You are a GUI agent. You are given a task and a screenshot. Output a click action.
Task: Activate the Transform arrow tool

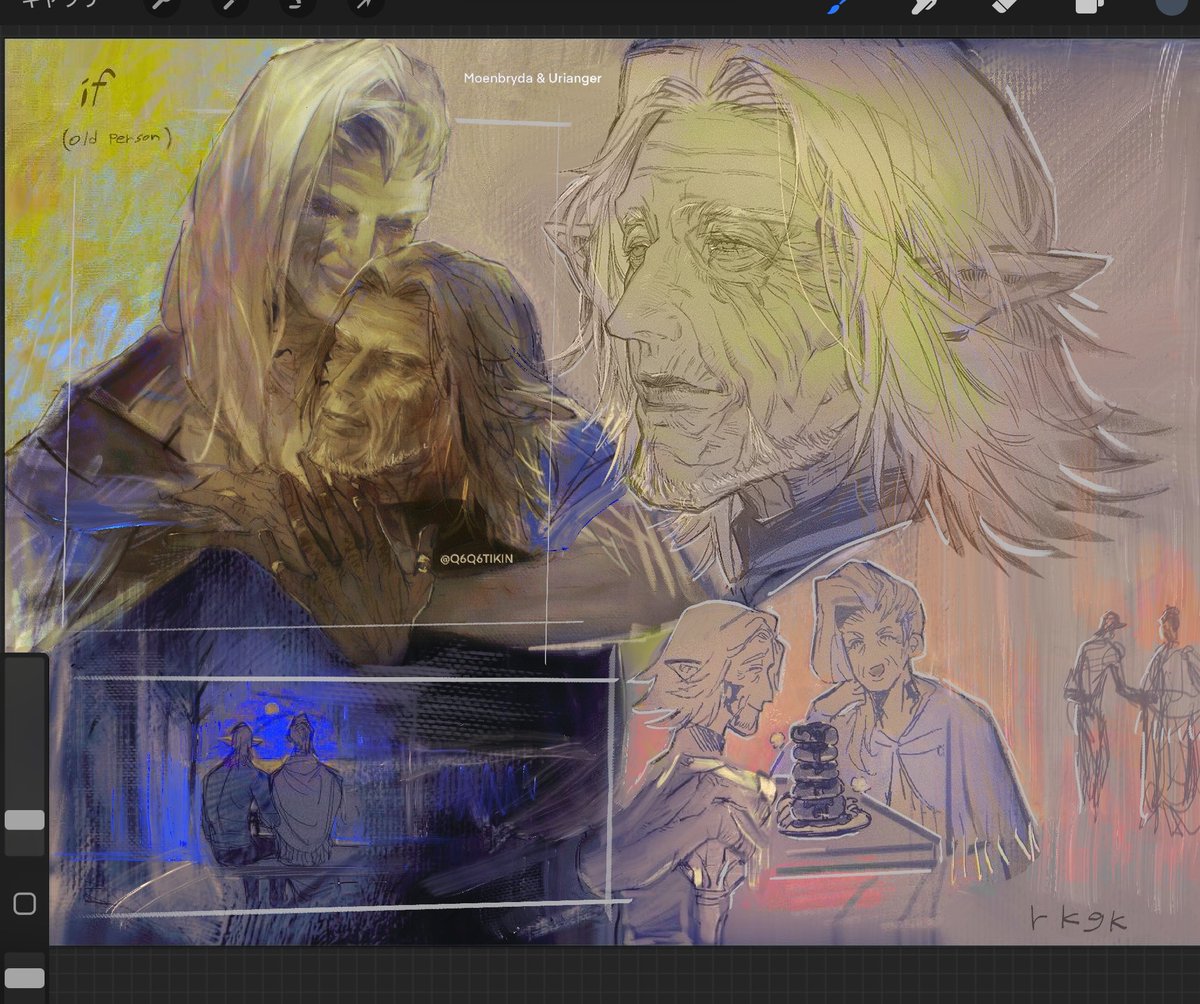click(x=365, y=6)
